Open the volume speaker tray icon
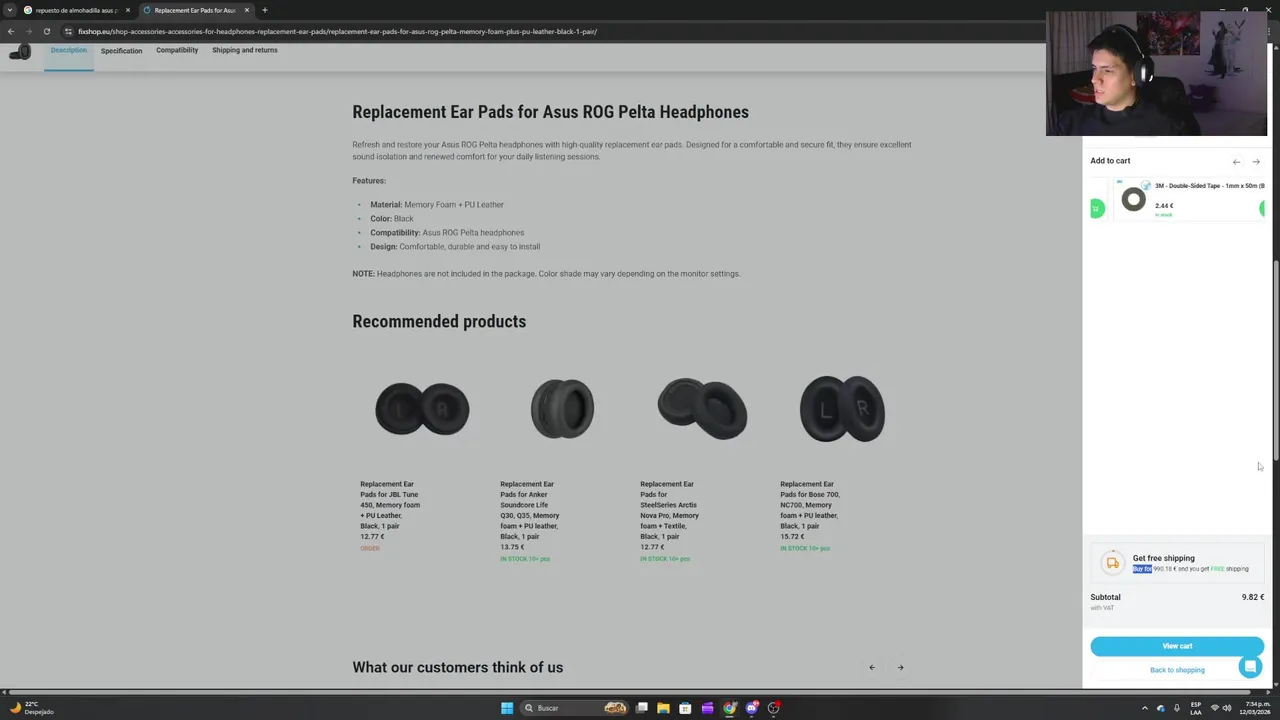This screenshot has width=1280, height=720. 1227,708
